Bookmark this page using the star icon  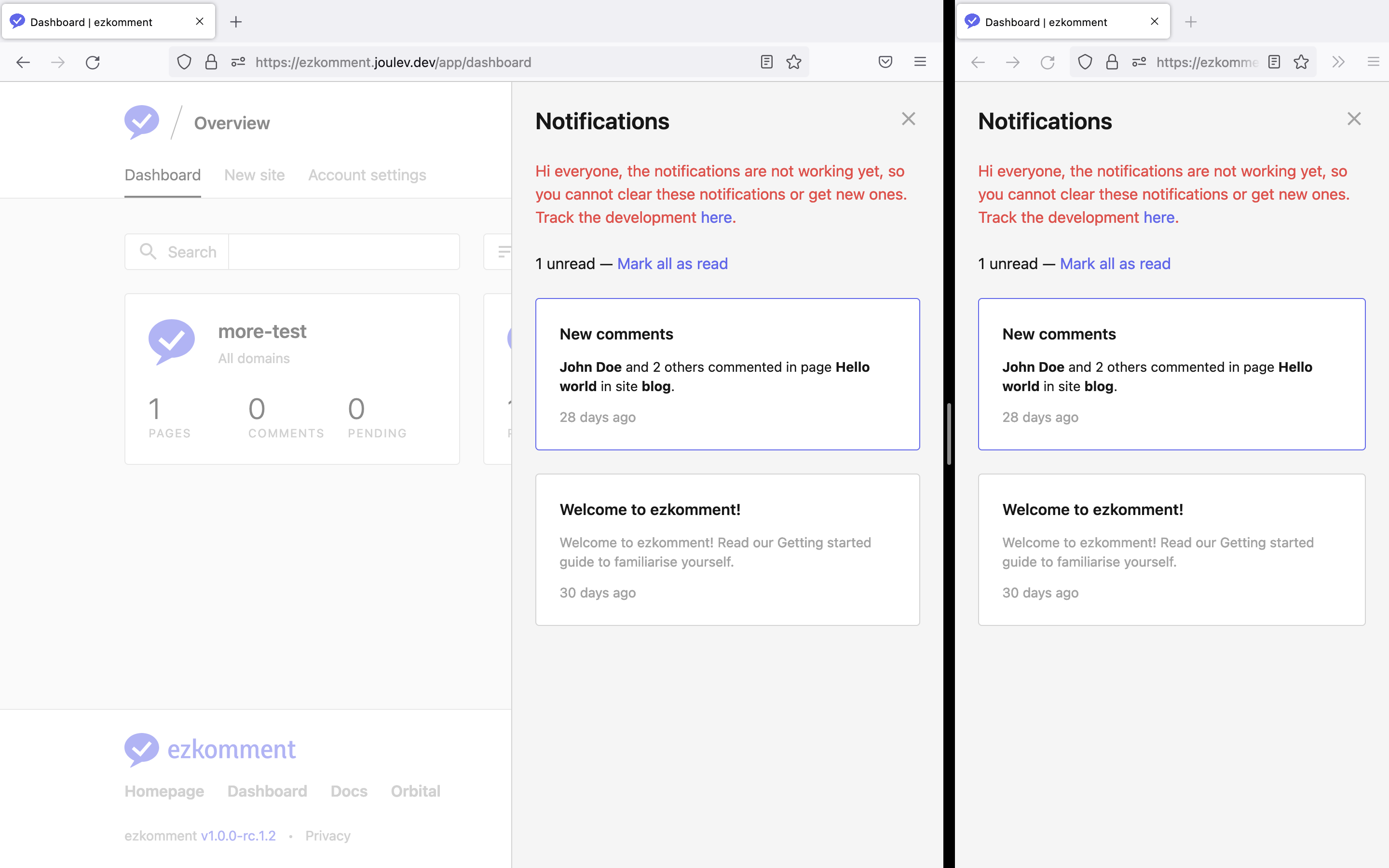[794, 62]
